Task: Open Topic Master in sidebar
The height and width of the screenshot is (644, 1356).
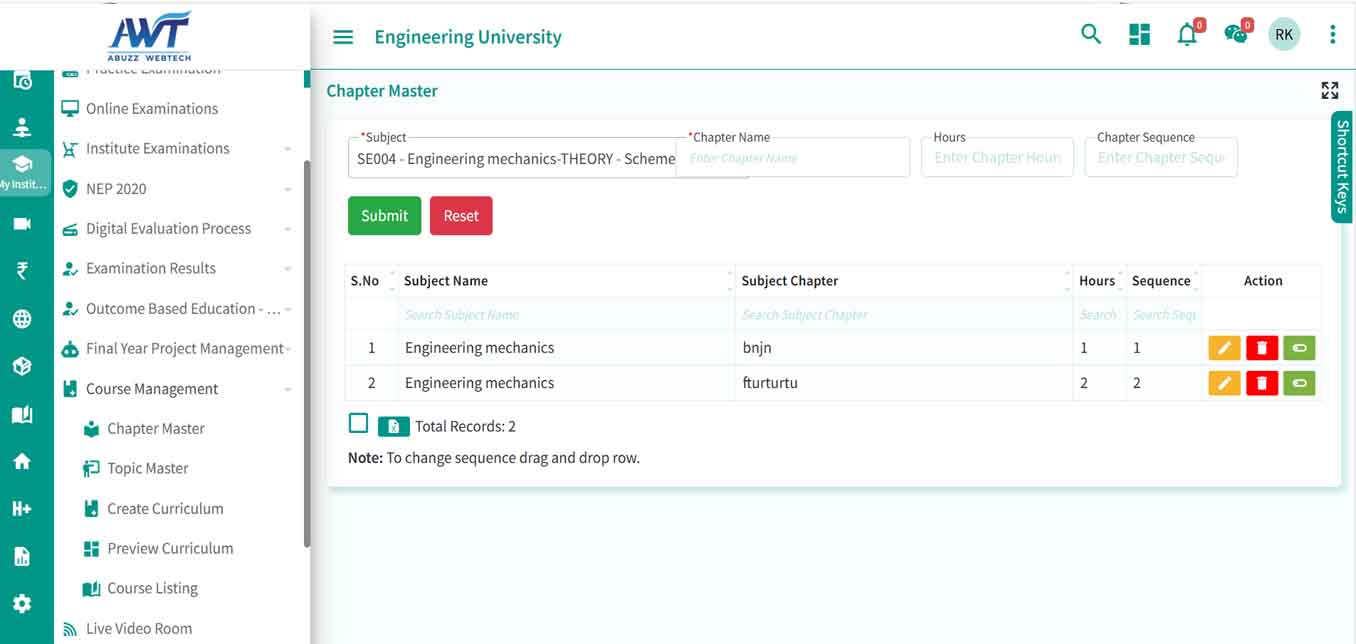Action: coord(148,468)
